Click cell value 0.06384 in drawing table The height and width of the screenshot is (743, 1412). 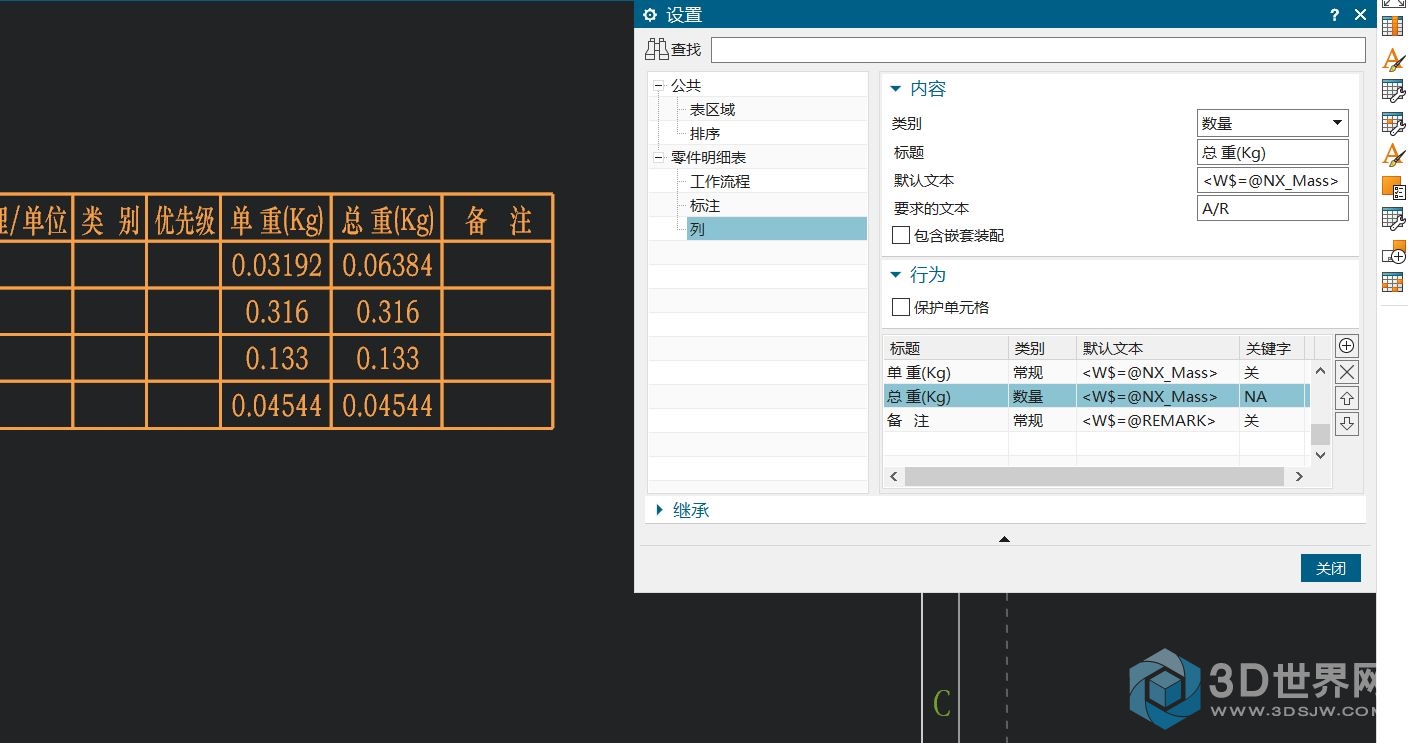(x=387, y=265)
